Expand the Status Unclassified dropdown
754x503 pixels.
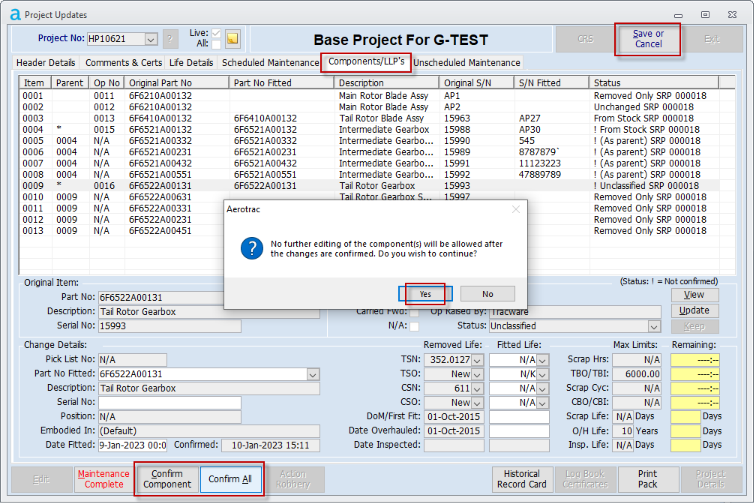(654, 326)
